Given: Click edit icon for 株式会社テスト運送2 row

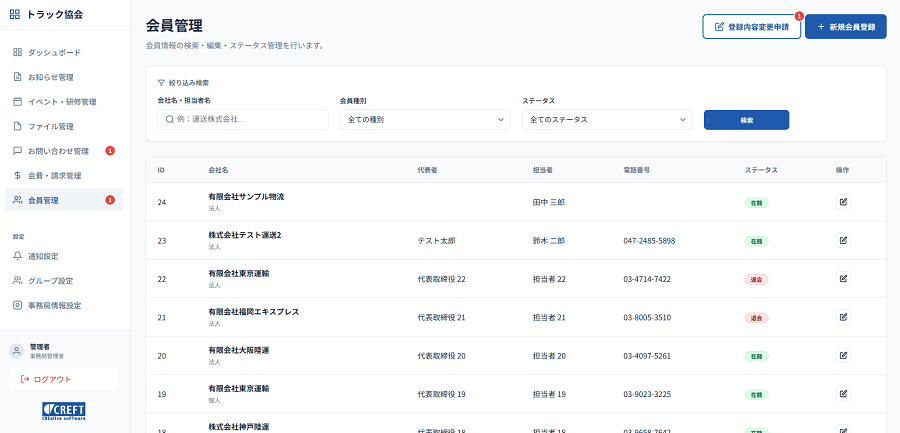Looking at the screenshot, I should (843, 240).
